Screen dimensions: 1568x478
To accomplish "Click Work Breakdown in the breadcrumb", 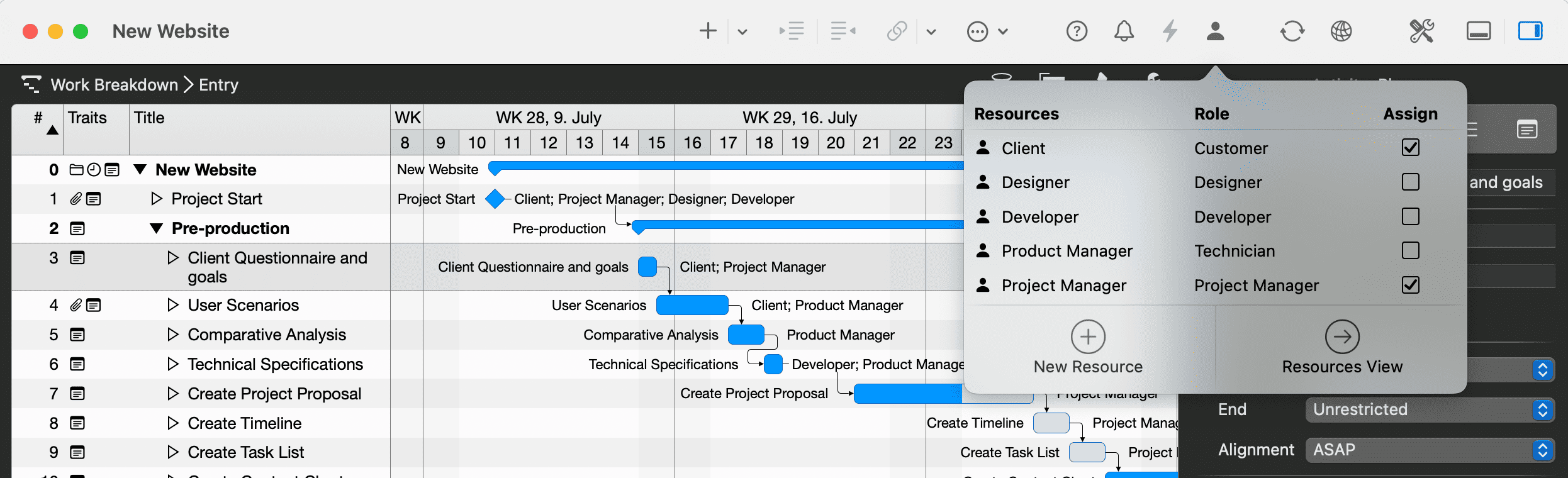I will 114,85.
